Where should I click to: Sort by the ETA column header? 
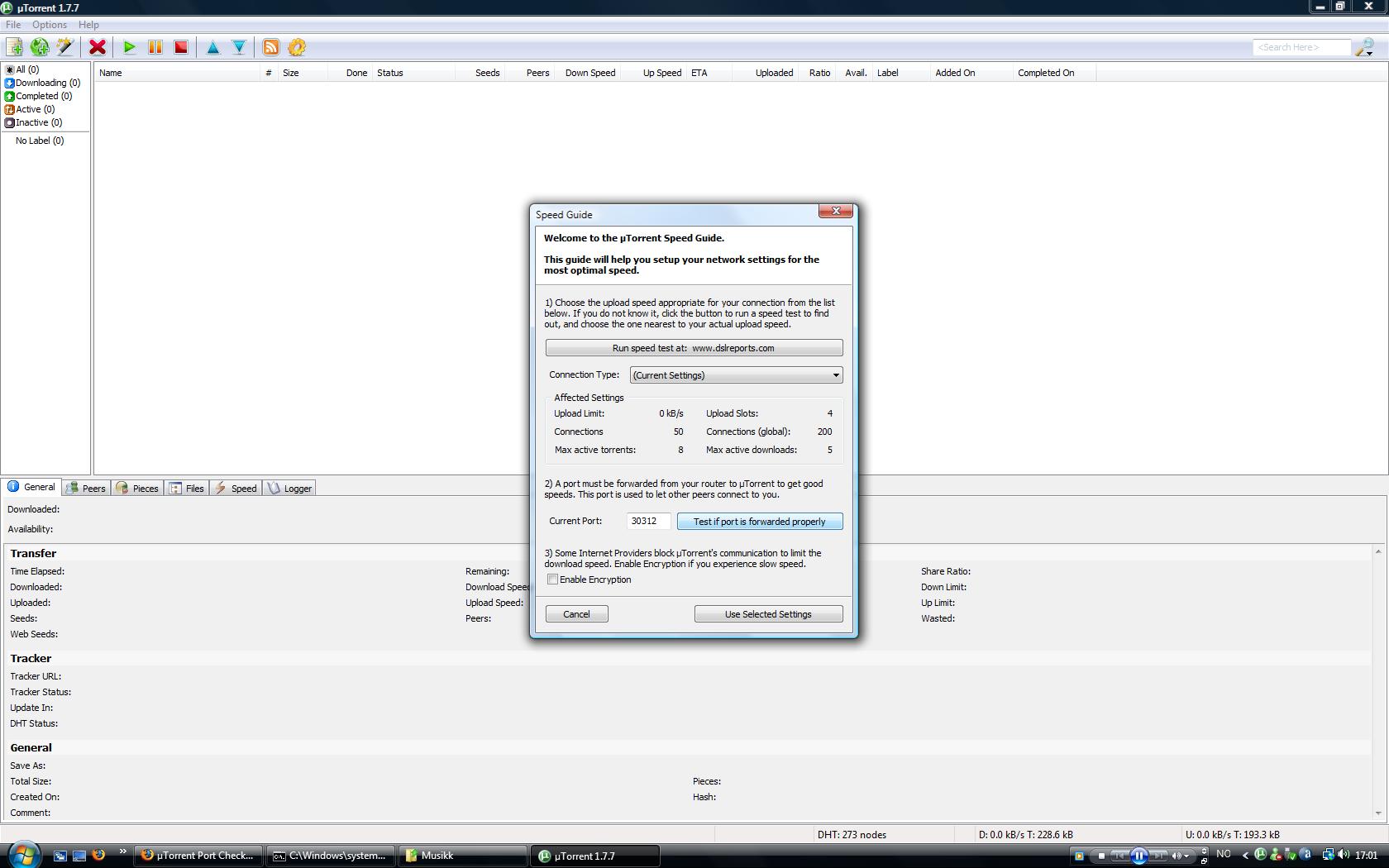point(709,73)
